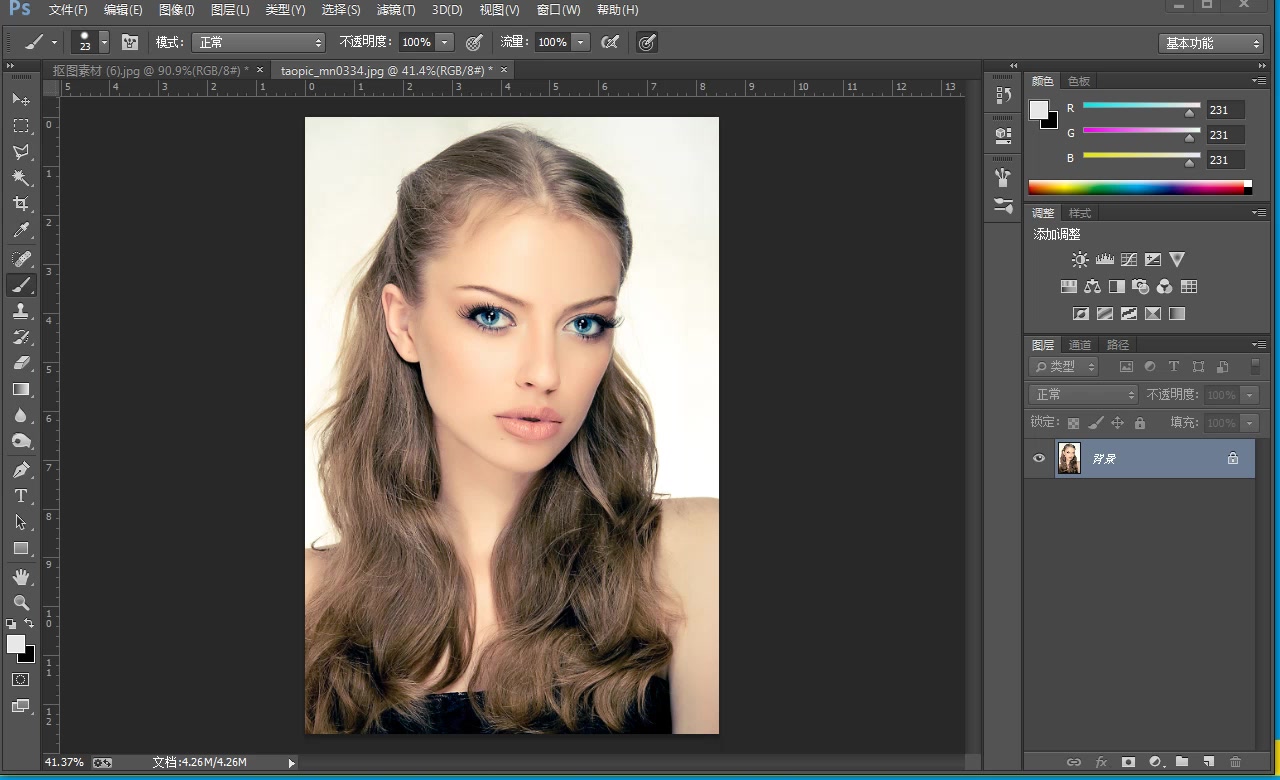Toggle type layer filter
1280x780 pixels.
[1174, 367]
